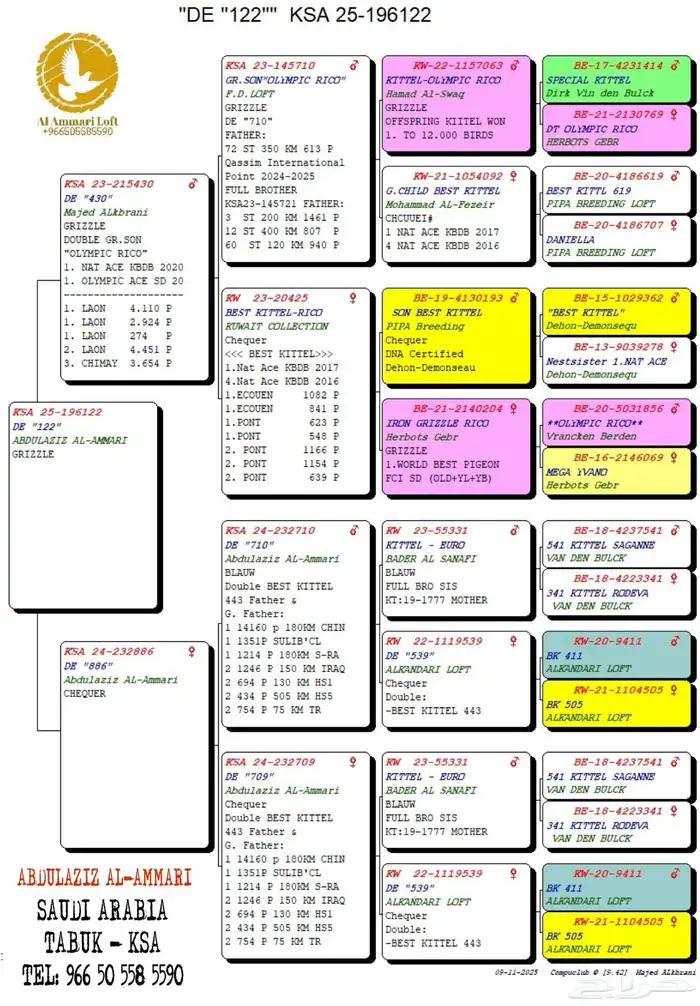Click the female symbol on BE-21-2130769
Image resolution: width=700 pixels, height=1006 pixels.
[684, 115]
